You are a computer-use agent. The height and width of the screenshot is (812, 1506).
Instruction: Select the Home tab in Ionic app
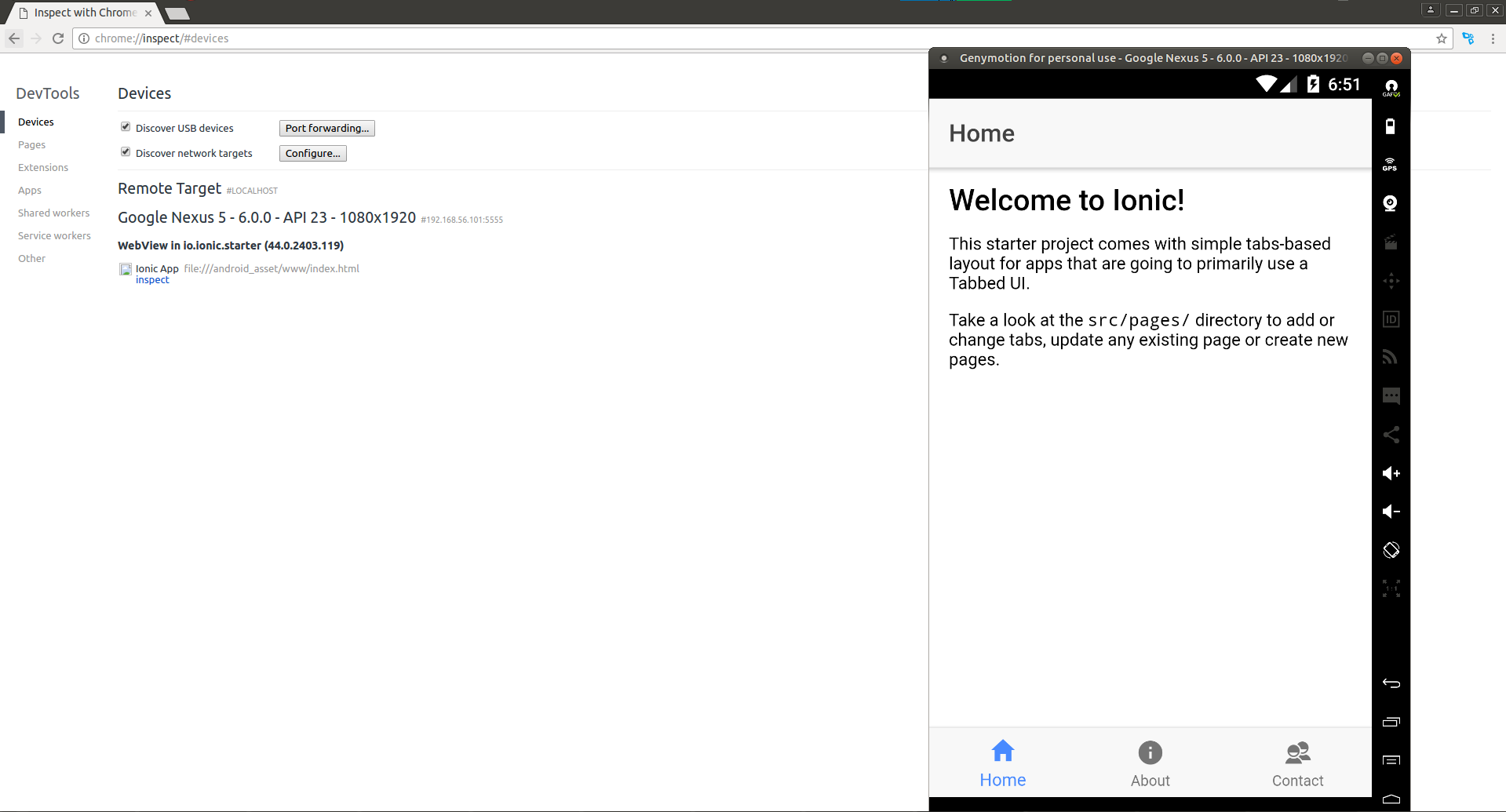click(x=1002, y=763)
